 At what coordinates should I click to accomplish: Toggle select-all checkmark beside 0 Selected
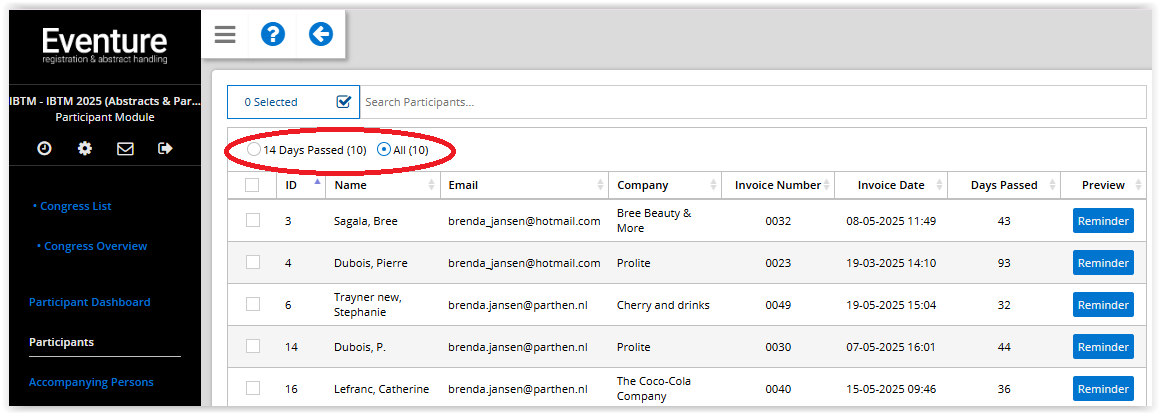343,102
